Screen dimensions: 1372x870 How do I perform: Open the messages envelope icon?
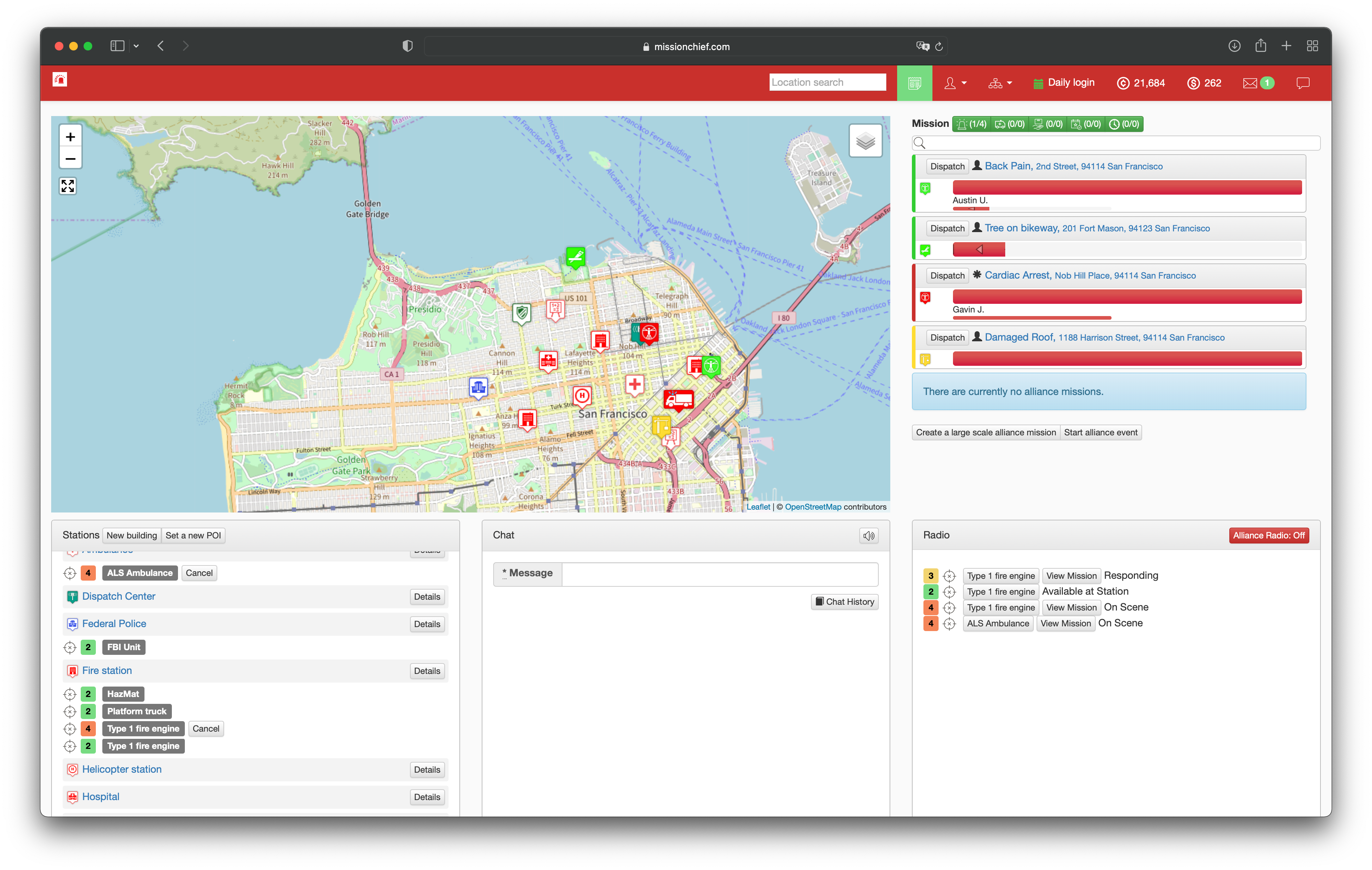1249,83
